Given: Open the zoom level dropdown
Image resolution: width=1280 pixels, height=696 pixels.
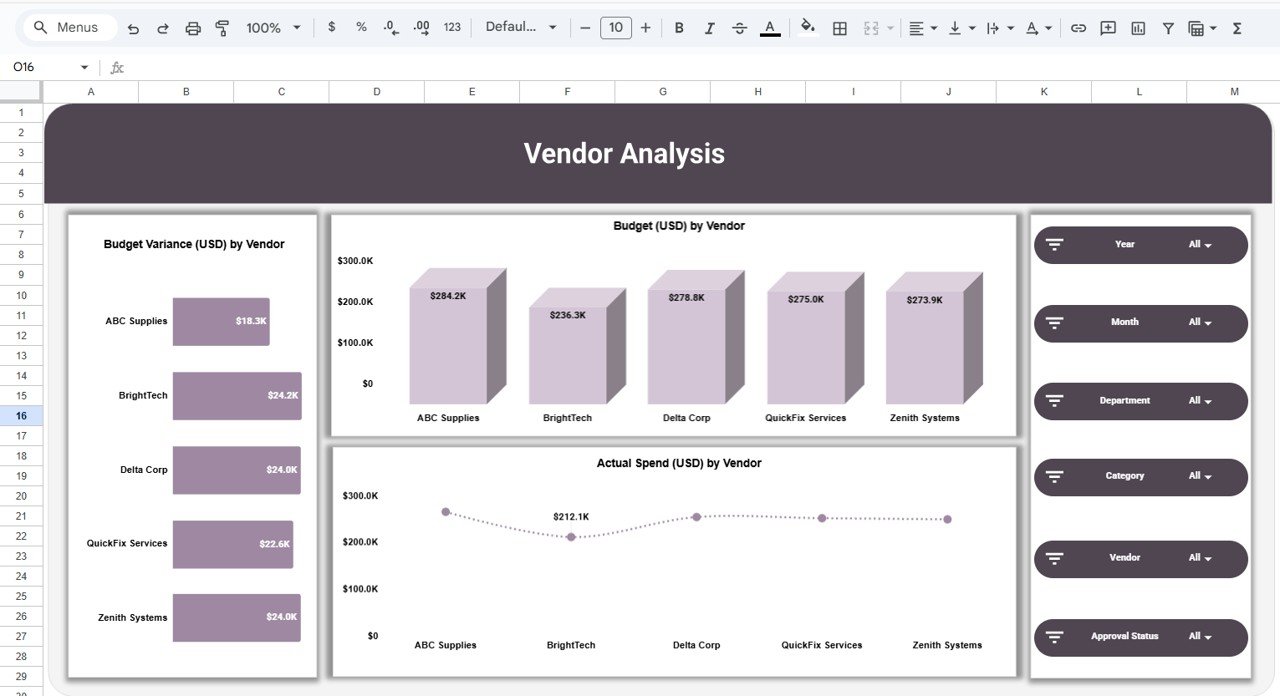Looking at the screenshot, I should tap(271, 27).
